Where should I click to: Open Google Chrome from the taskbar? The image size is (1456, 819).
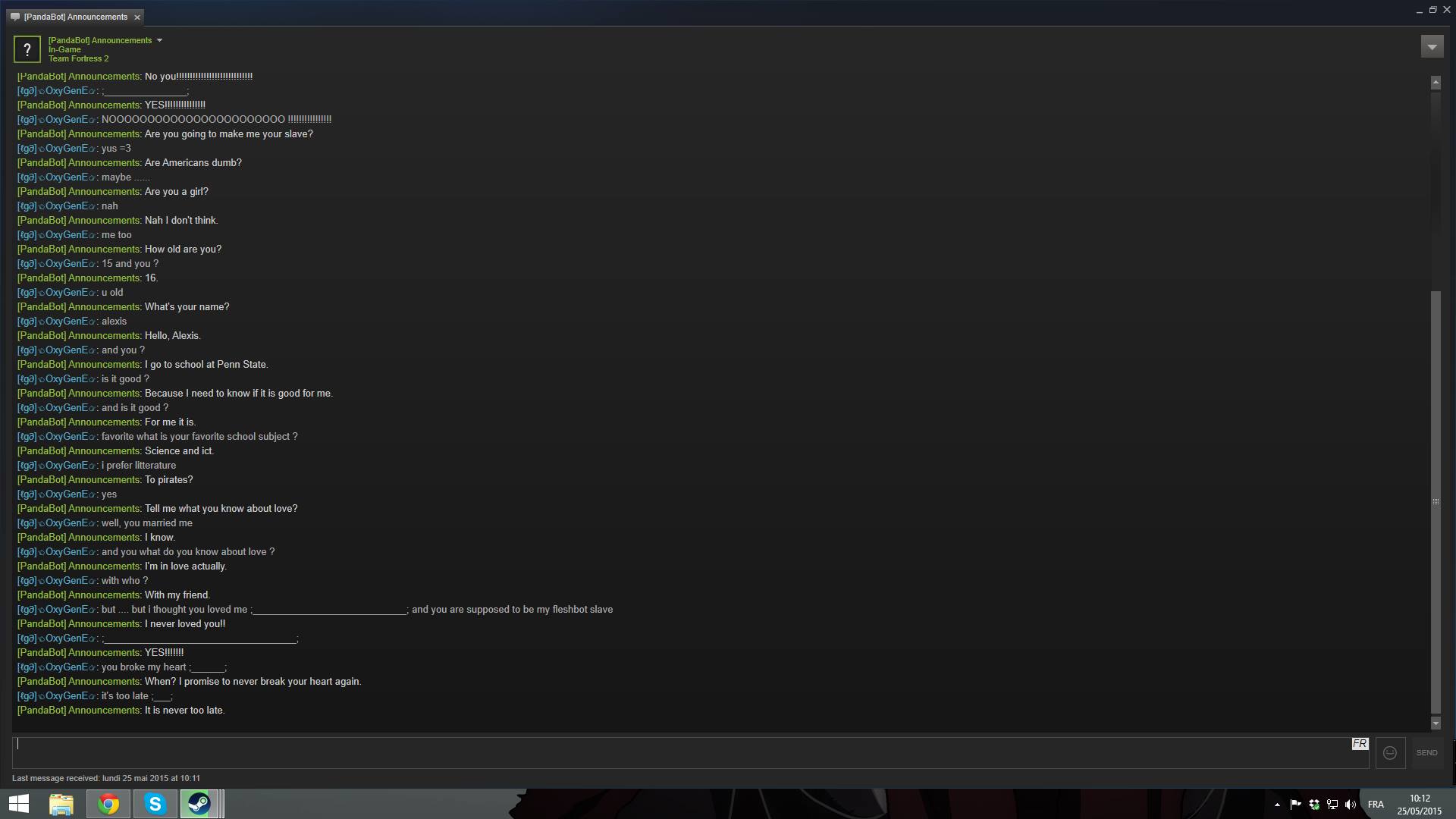(x=108, y=804)
